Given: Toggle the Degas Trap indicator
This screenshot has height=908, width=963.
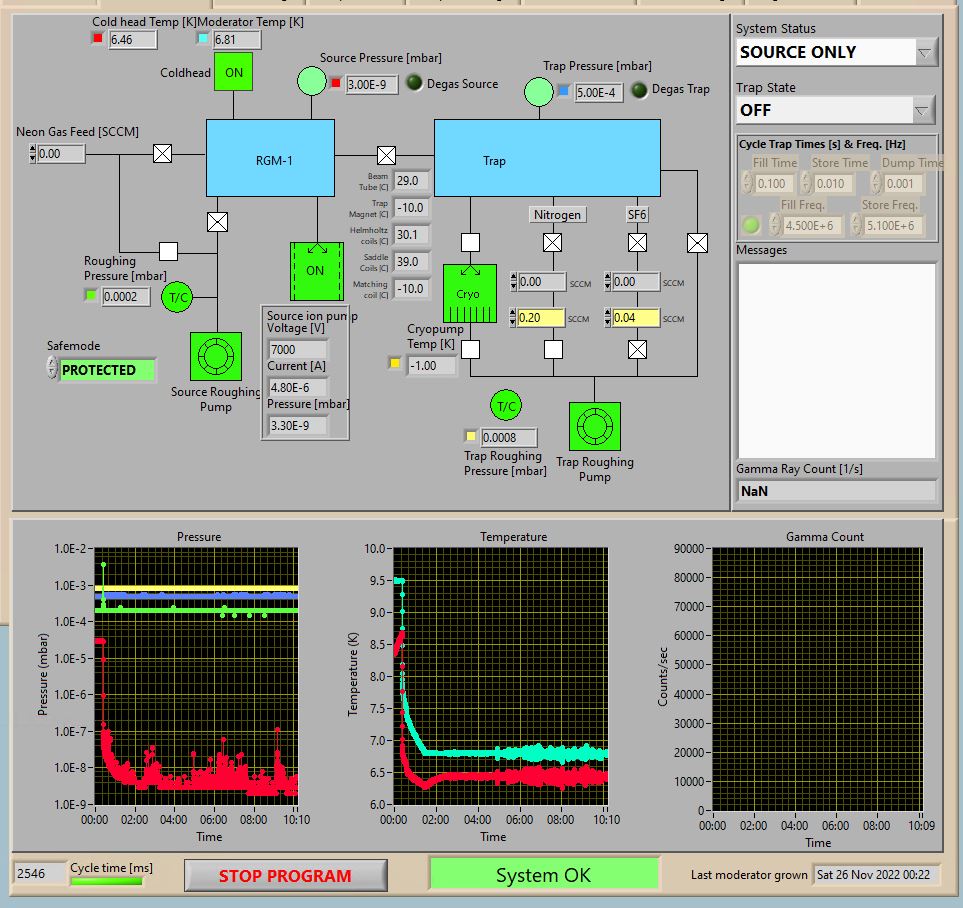Looking at the screenshot, I should coord(639,89).
